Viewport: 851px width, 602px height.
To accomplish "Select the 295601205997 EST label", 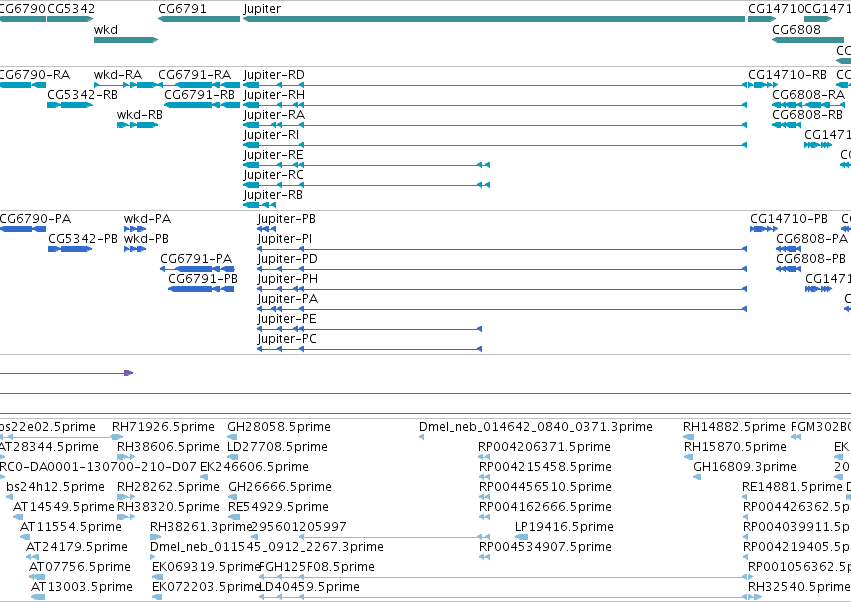I will click(299, 528).
